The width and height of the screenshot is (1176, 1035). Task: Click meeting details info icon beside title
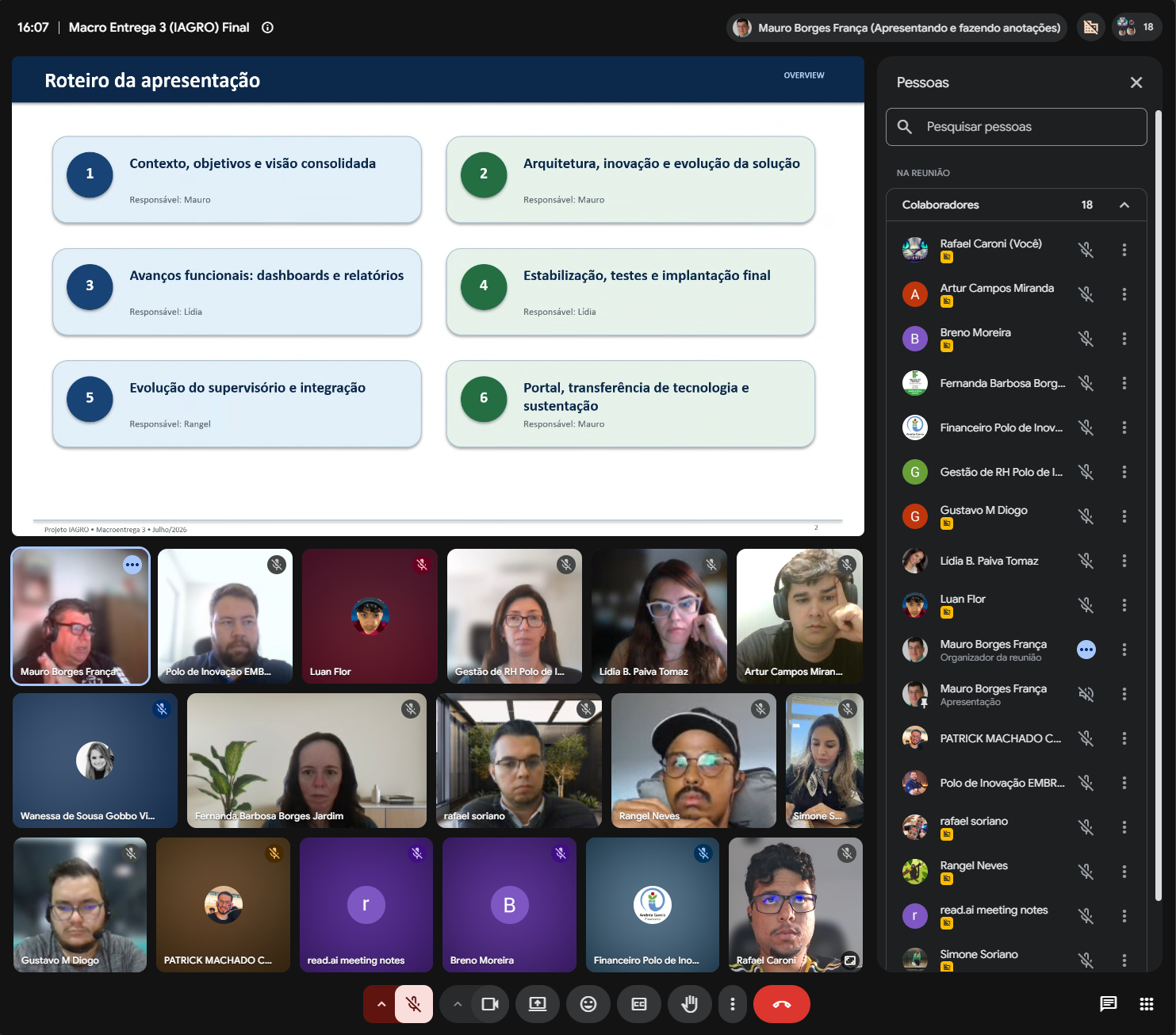[268, 28]
